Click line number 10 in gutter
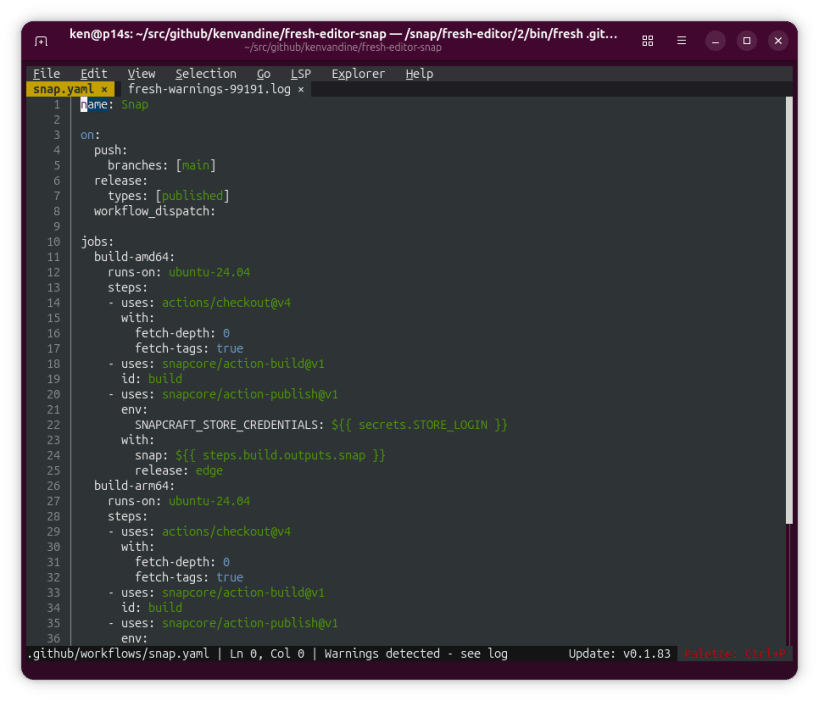This screenshot has width=819, height=701. click(x=54, y=242)
